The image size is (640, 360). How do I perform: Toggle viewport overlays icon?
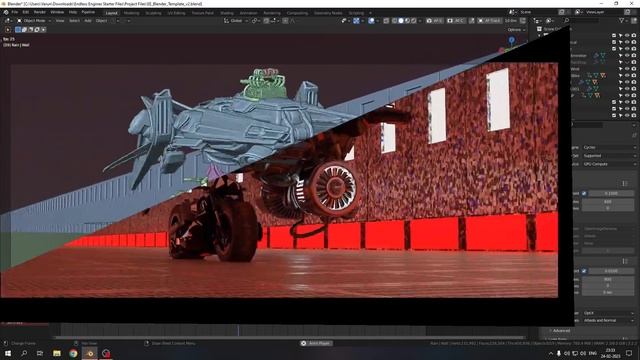tap(371, 20)
